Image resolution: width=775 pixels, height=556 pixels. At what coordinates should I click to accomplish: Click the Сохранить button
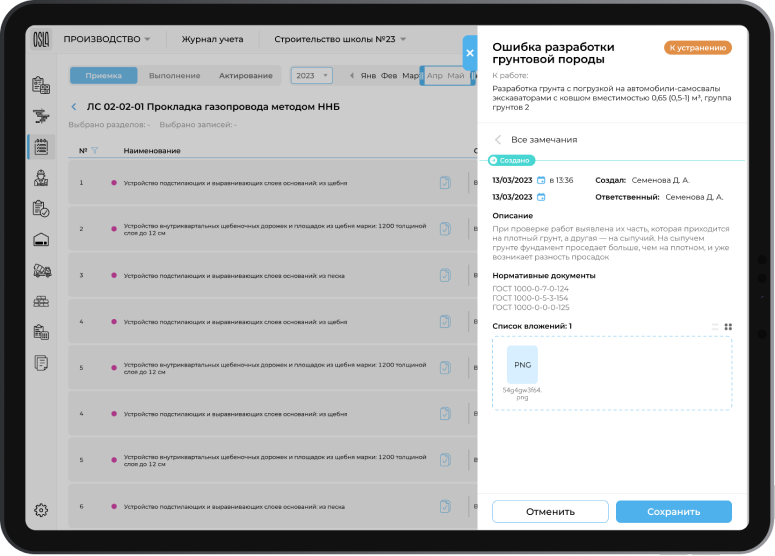tap(673, 511)
